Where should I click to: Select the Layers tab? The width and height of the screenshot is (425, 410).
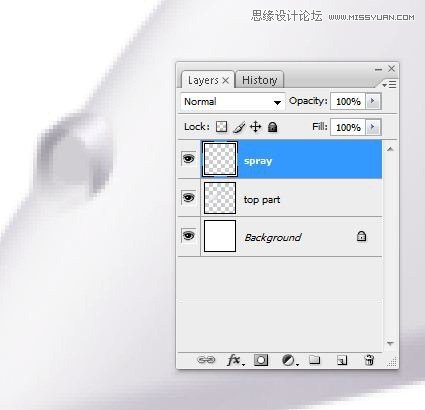click(203, 80)
